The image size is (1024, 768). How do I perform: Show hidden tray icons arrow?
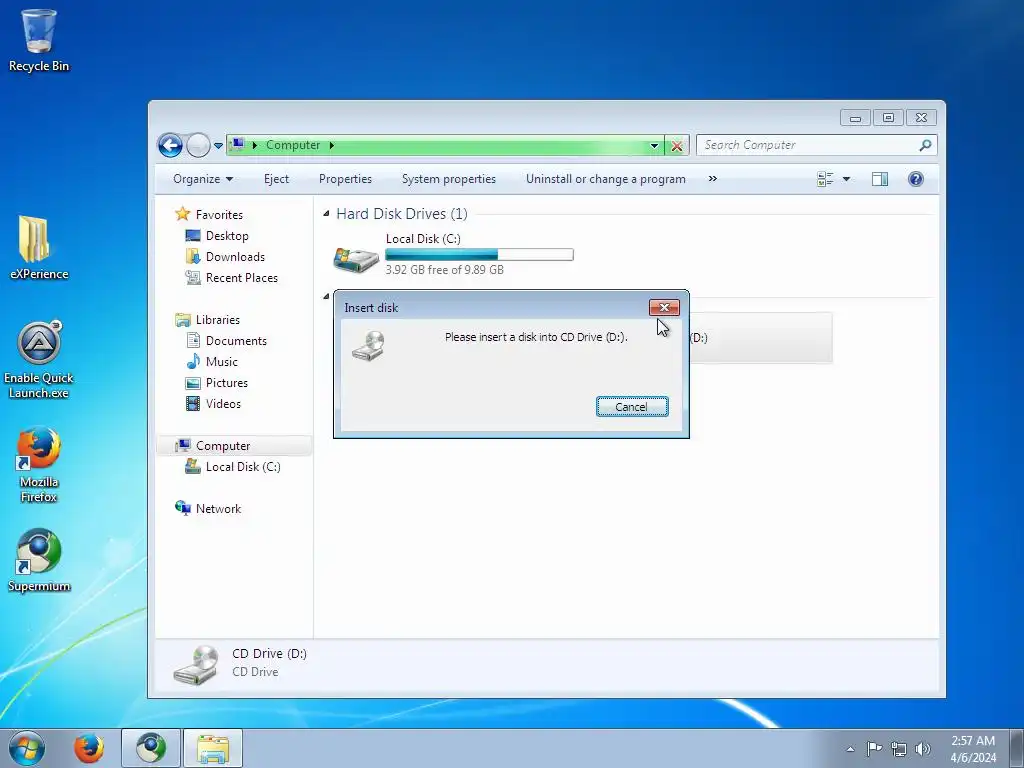(x=850, y=749)
